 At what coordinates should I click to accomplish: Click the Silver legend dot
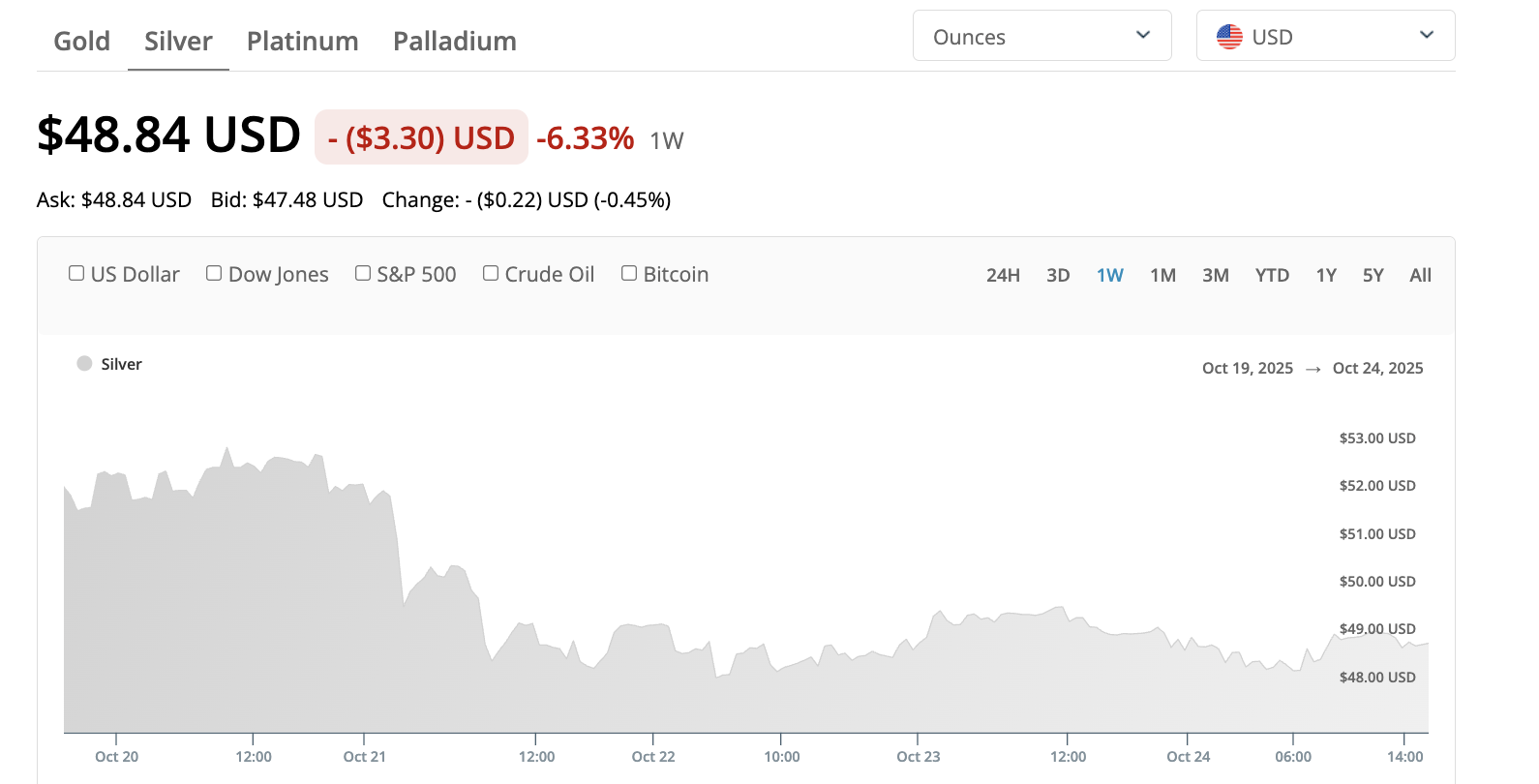[84, 364]
